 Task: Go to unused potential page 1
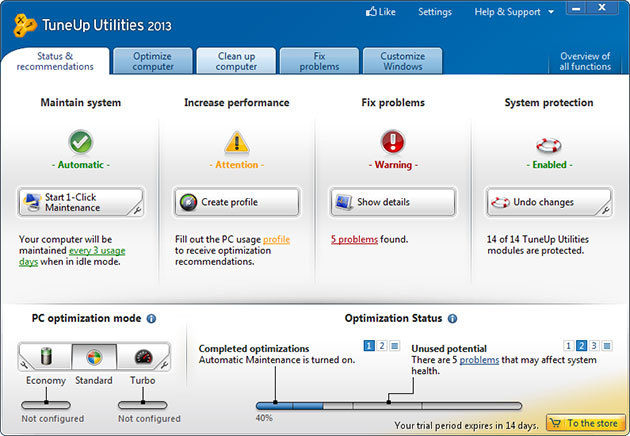[x=568, y=345]
